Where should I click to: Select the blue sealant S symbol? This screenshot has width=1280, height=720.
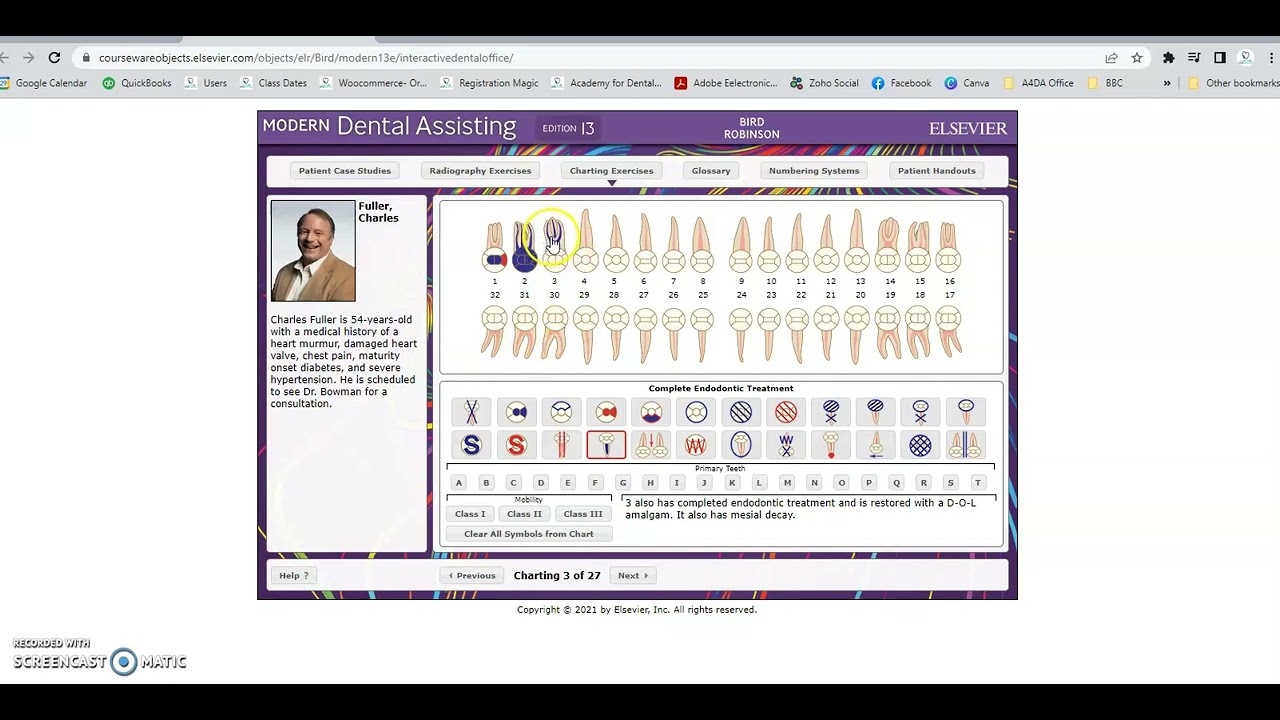pyautogui.click(x=471, y=445)
